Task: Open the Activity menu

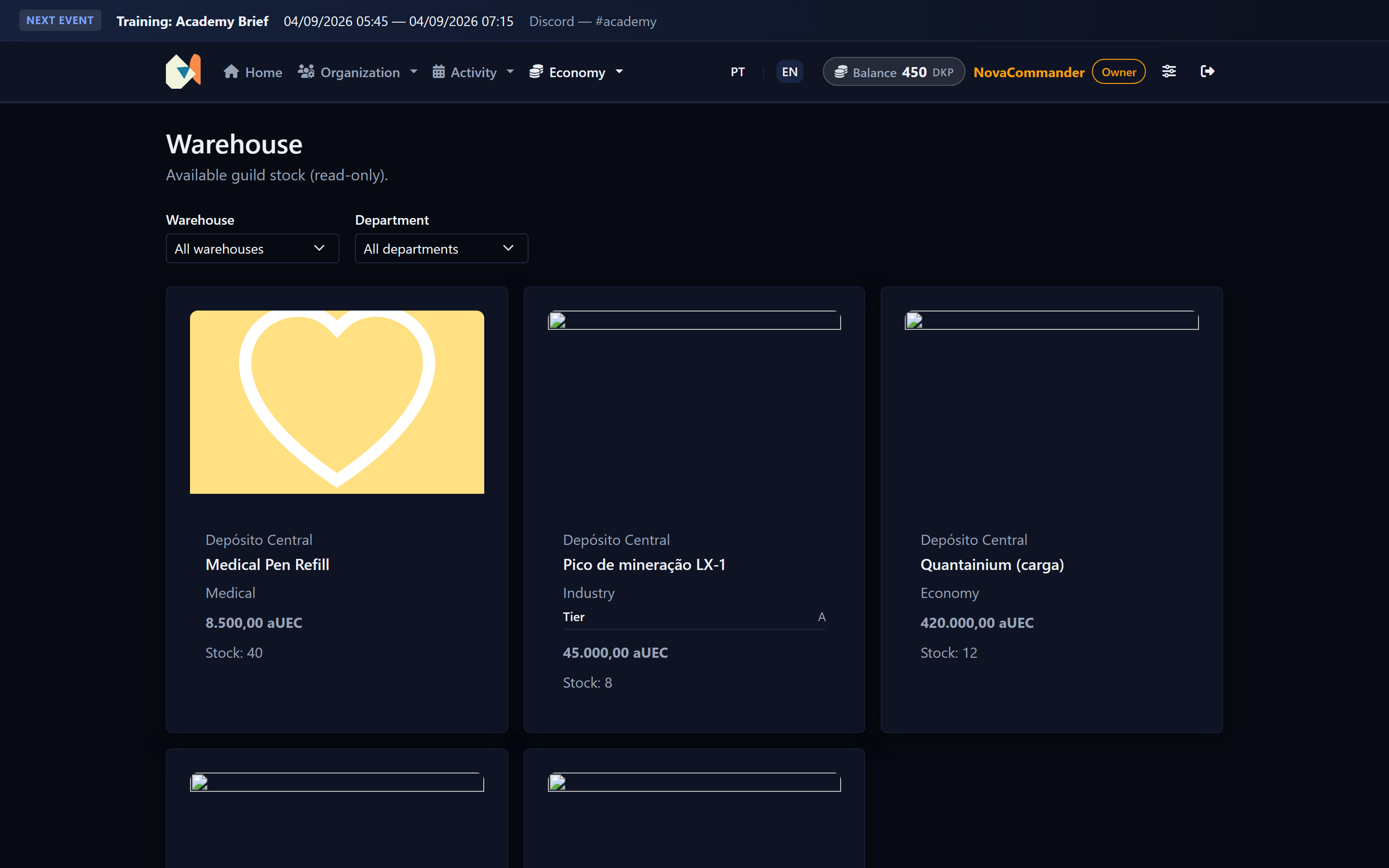Action: click(x=473, y=72)
